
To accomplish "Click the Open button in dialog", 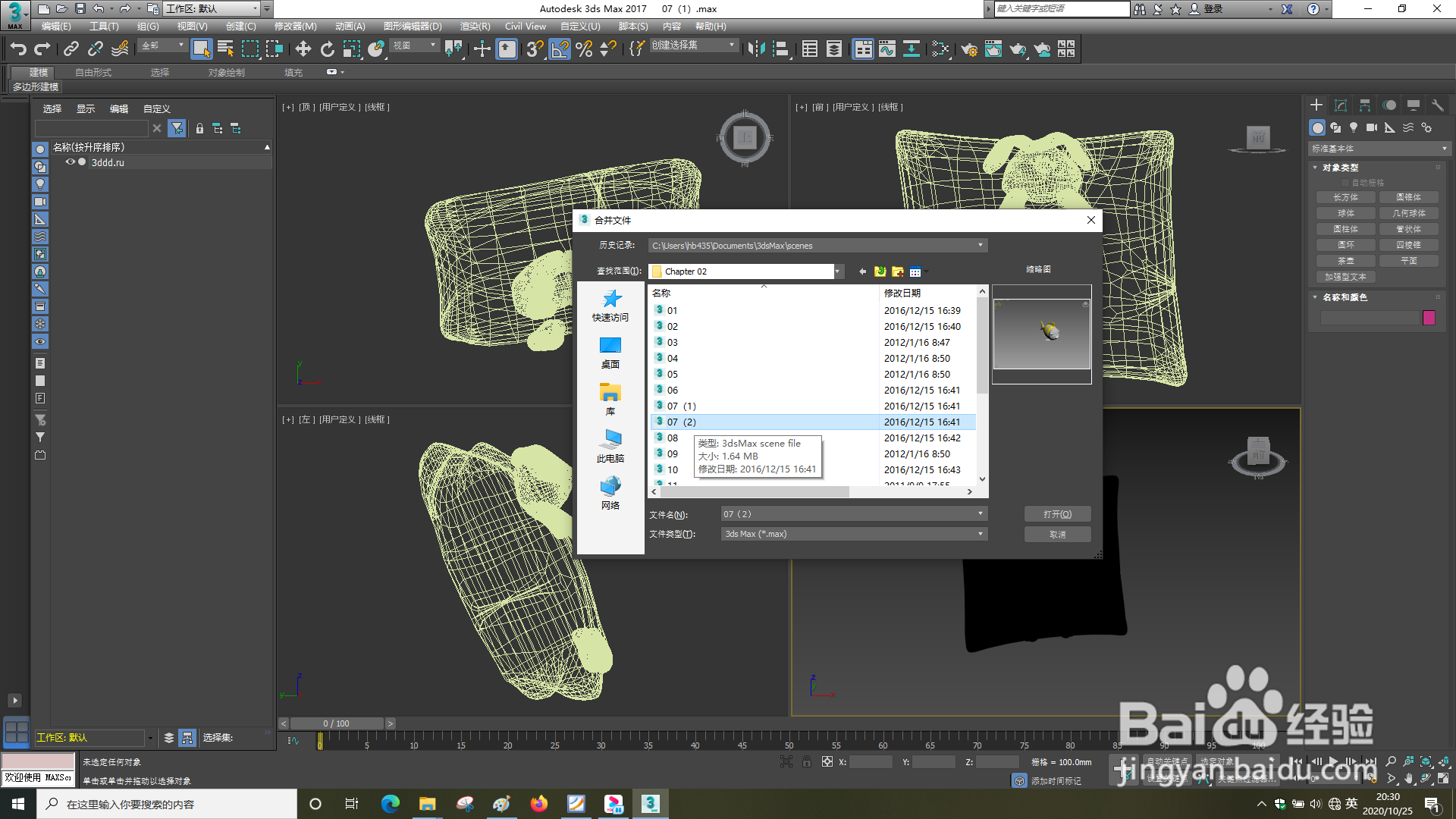I will point(1057,514).
